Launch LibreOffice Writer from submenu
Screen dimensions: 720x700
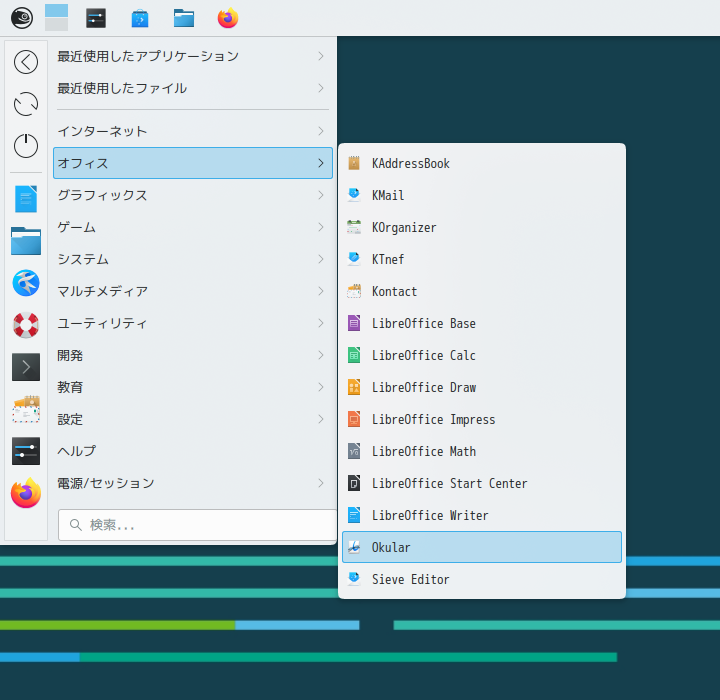point(482,515)
